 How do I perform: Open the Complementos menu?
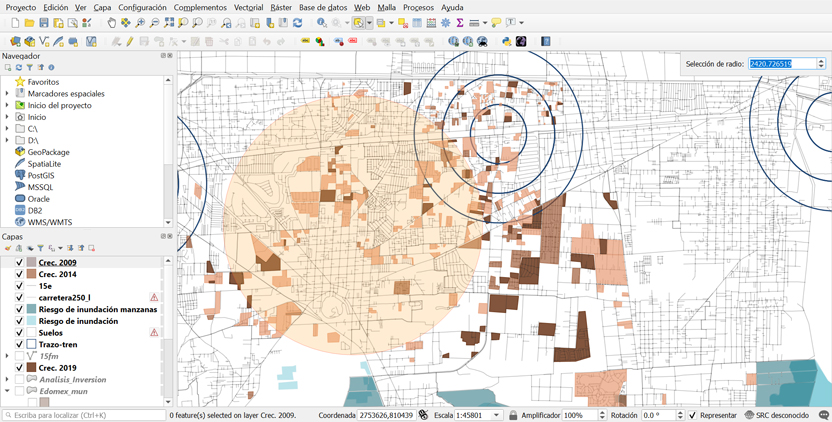click(x=200, y=7)
